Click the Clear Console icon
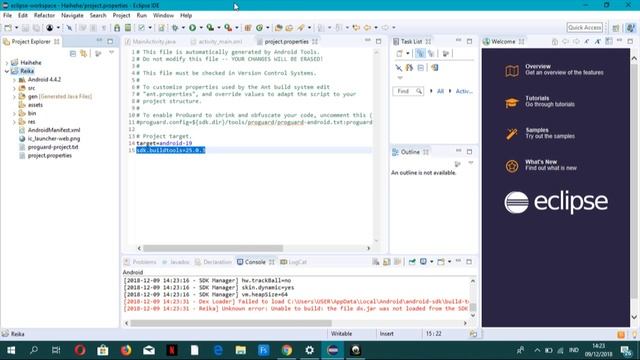Screen dimensions: 640x360 [x=376, y=262]
